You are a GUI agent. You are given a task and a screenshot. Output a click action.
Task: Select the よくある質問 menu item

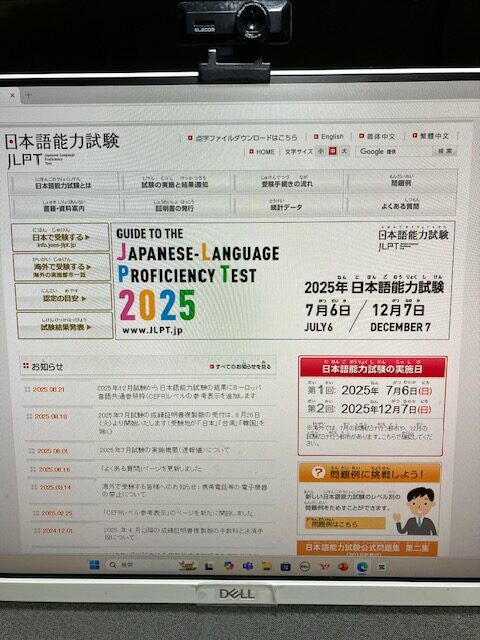[401, 204]
